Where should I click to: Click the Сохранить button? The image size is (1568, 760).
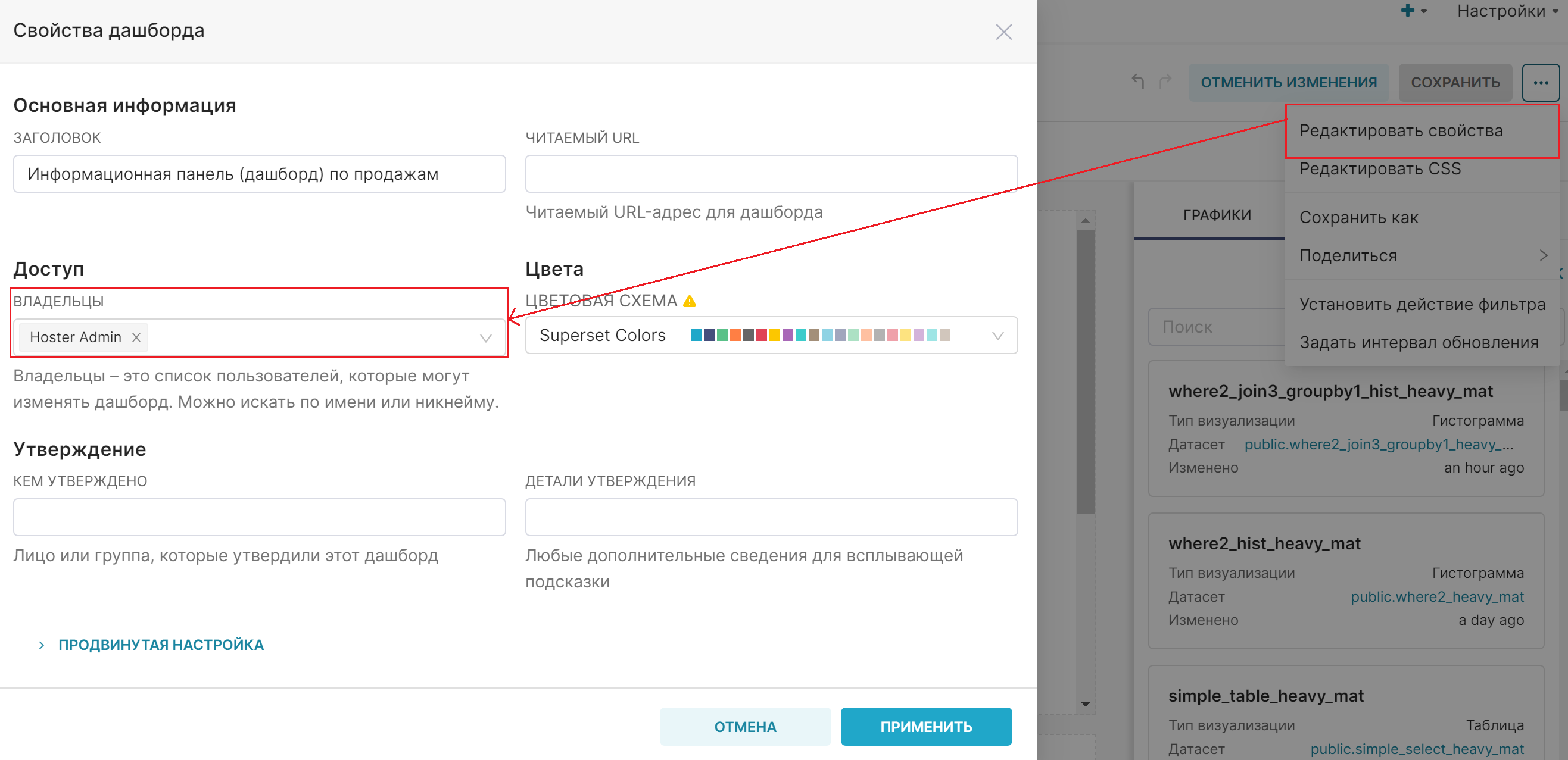tap(1455, 82)
